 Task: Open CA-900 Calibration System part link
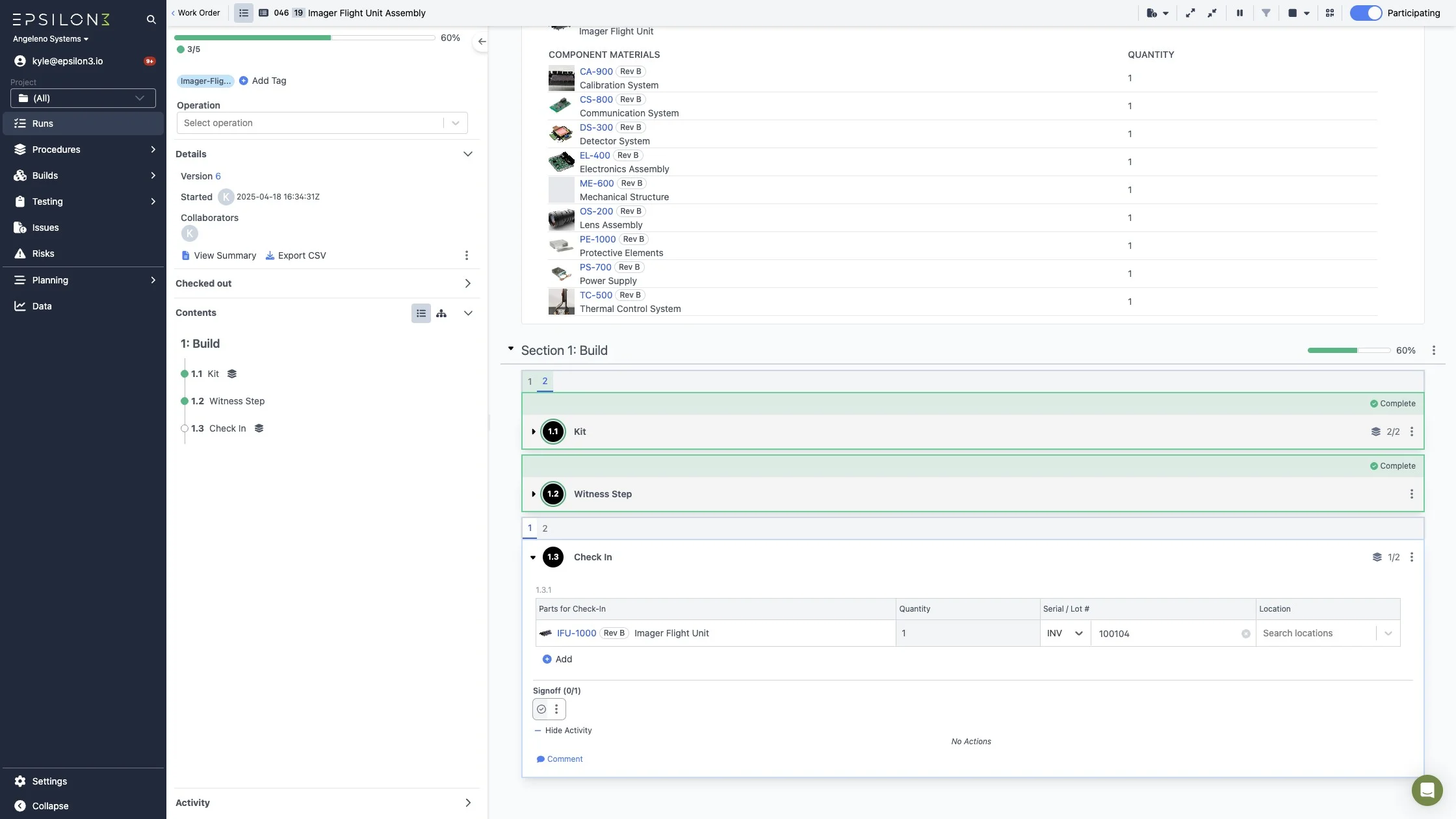[595, 71]
